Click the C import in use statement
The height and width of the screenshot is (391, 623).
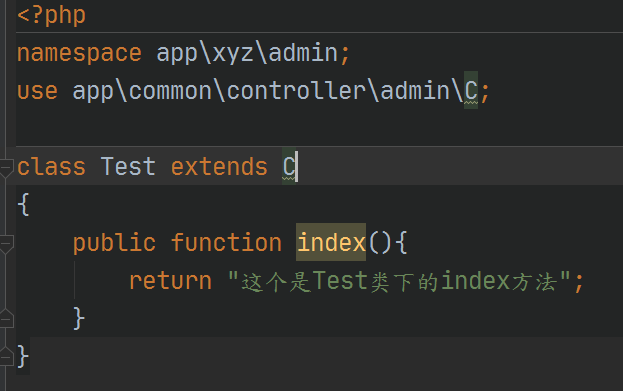tap(471, 90)
